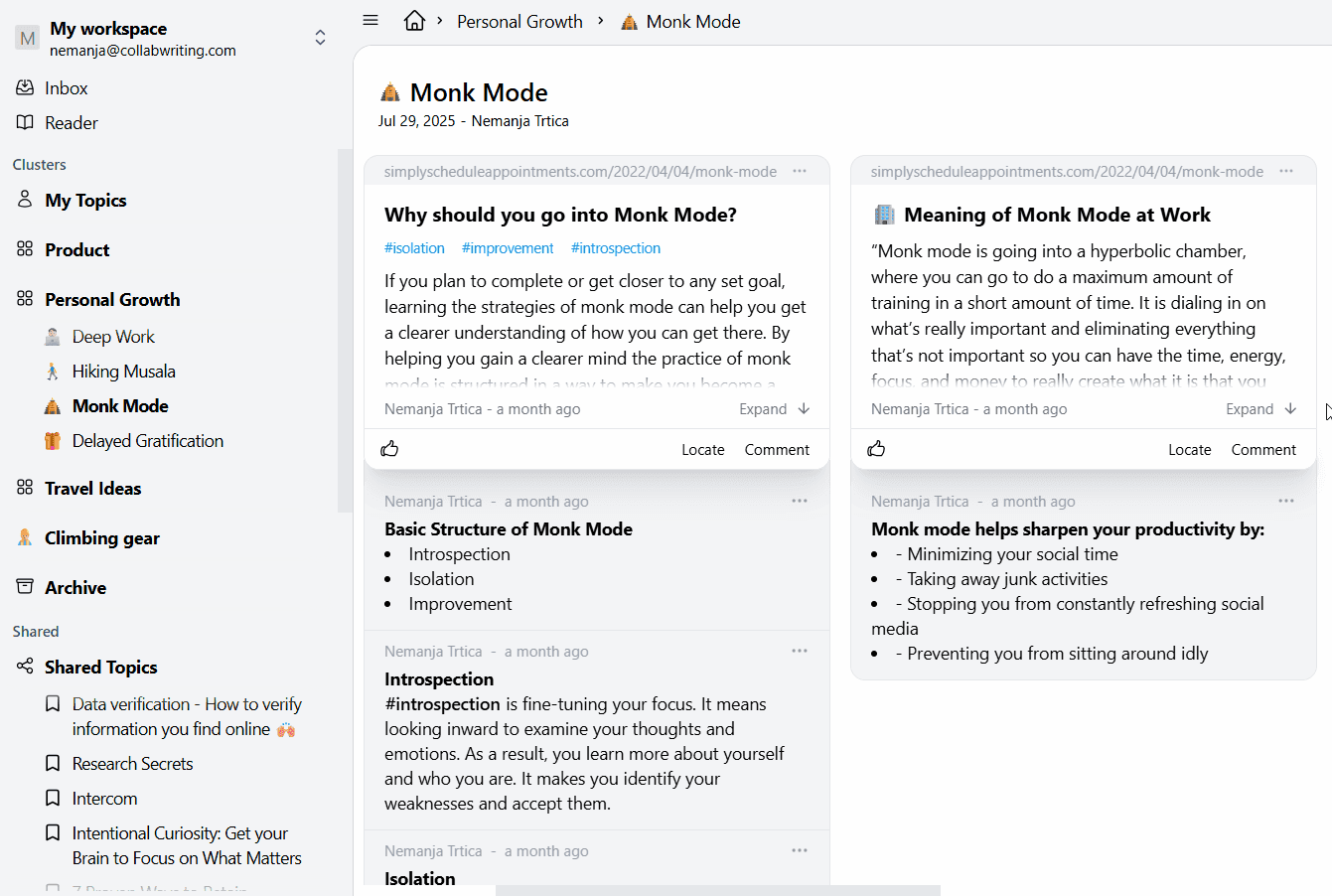Click Personal Growth in the breadcrumb
The height and width of the screenshot is (896, 1332).
pos(519,21)
